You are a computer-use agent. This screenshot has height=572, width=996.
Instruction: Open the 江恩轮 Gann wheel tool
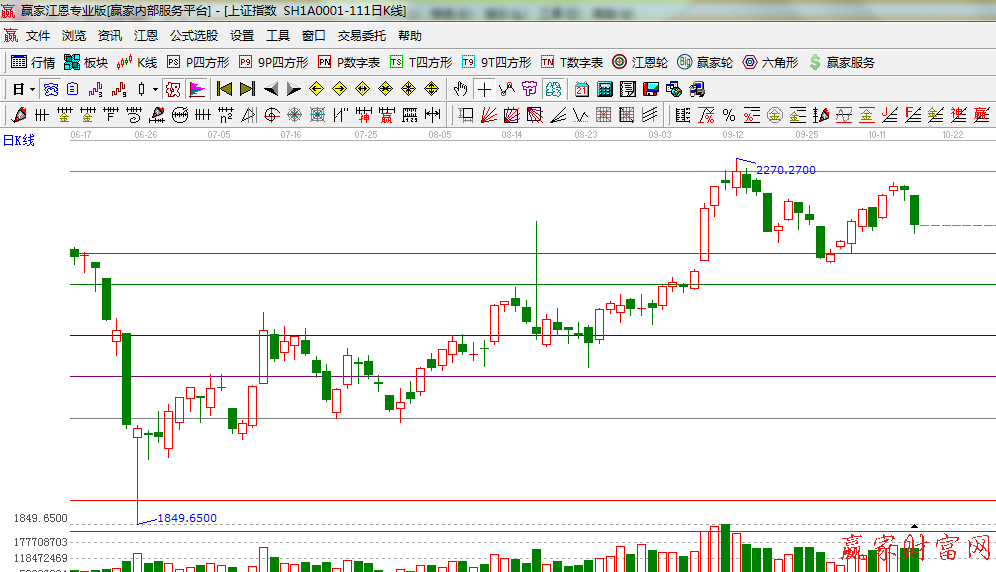(x=639, y=62)
